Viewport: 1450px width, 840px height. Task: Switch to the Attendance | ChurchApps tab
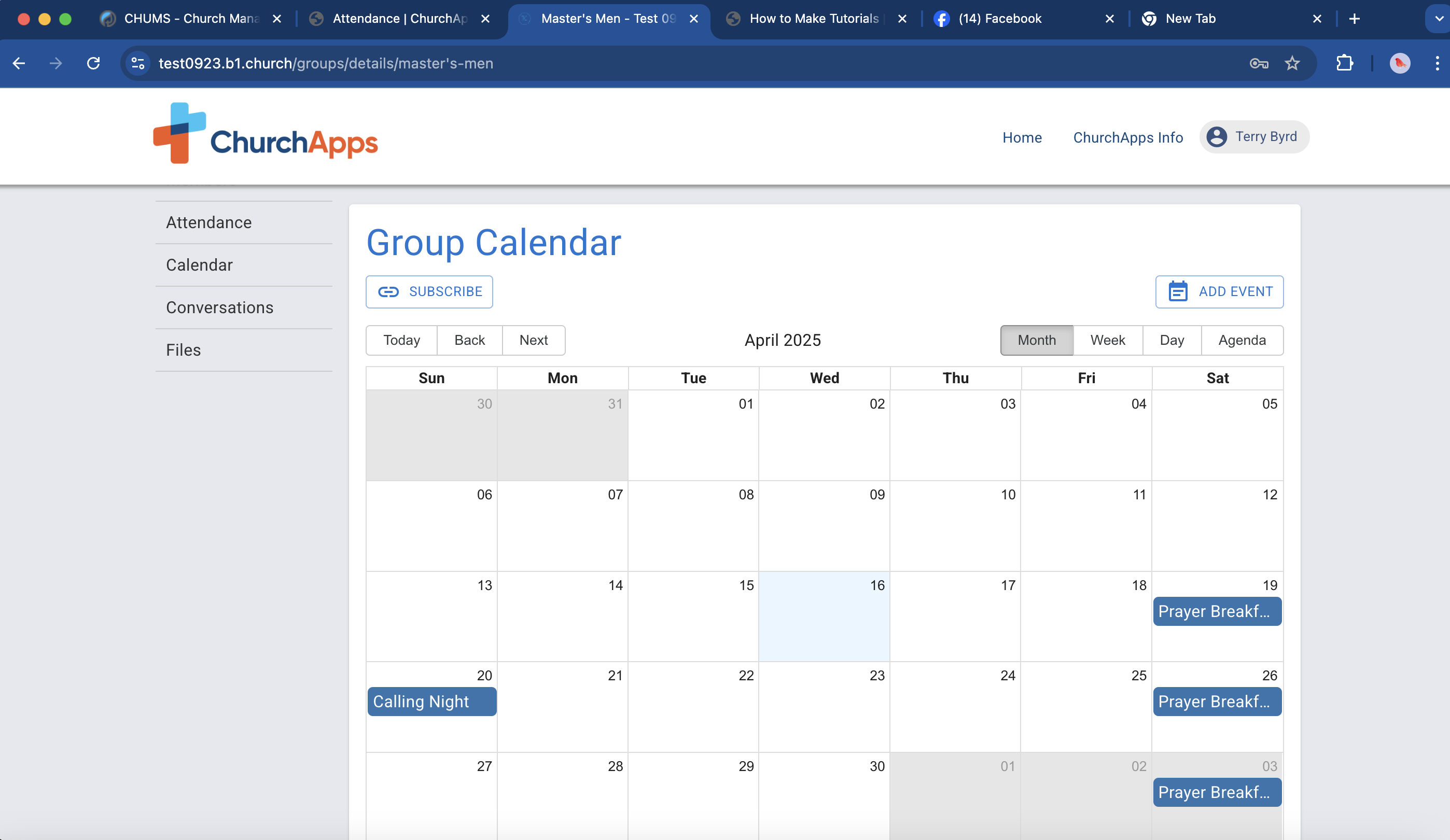[400, 19]
